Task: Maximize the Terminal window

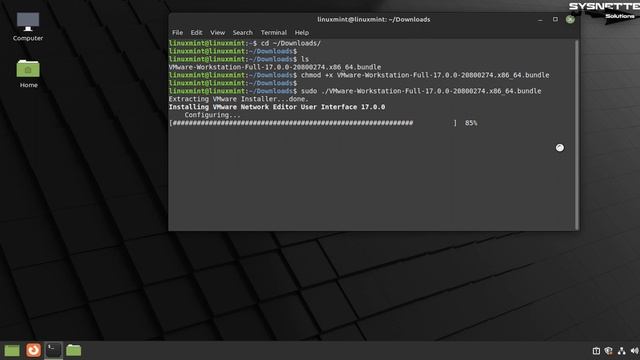Action: point(555,19)
